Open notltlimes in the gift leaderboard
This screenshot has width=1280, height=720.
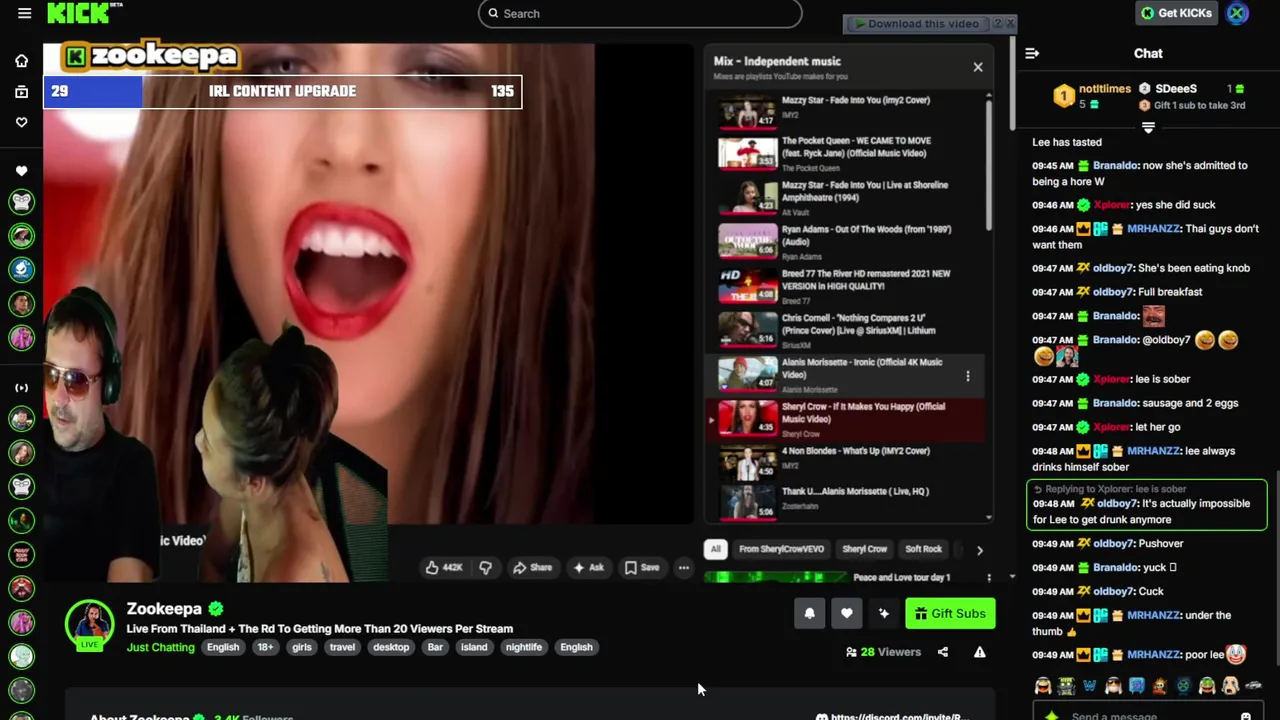click(1105, 89)
